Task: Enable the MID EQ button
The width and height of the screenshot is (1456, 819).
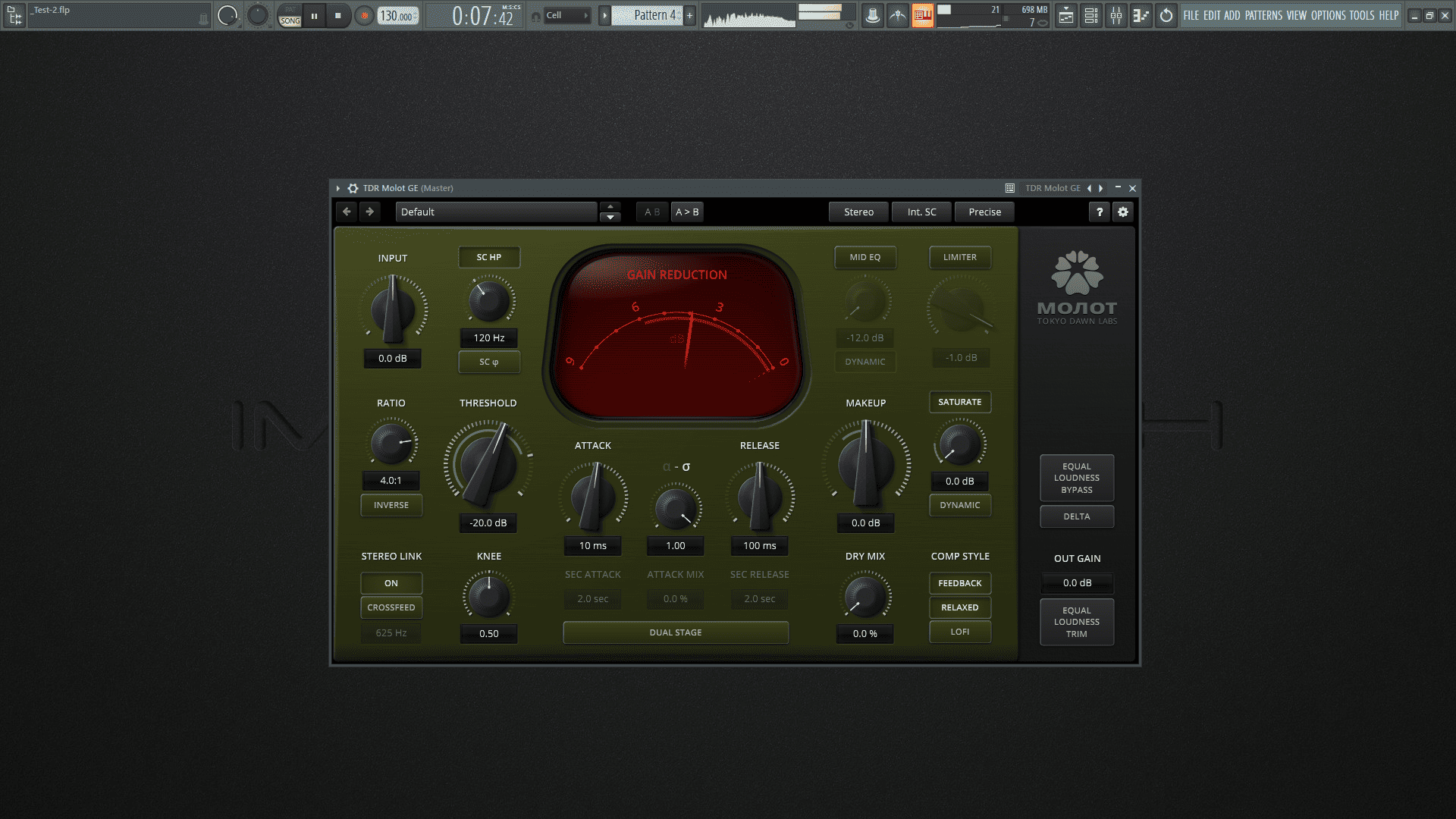Action: pyautogui.click(x=865, y=257)
